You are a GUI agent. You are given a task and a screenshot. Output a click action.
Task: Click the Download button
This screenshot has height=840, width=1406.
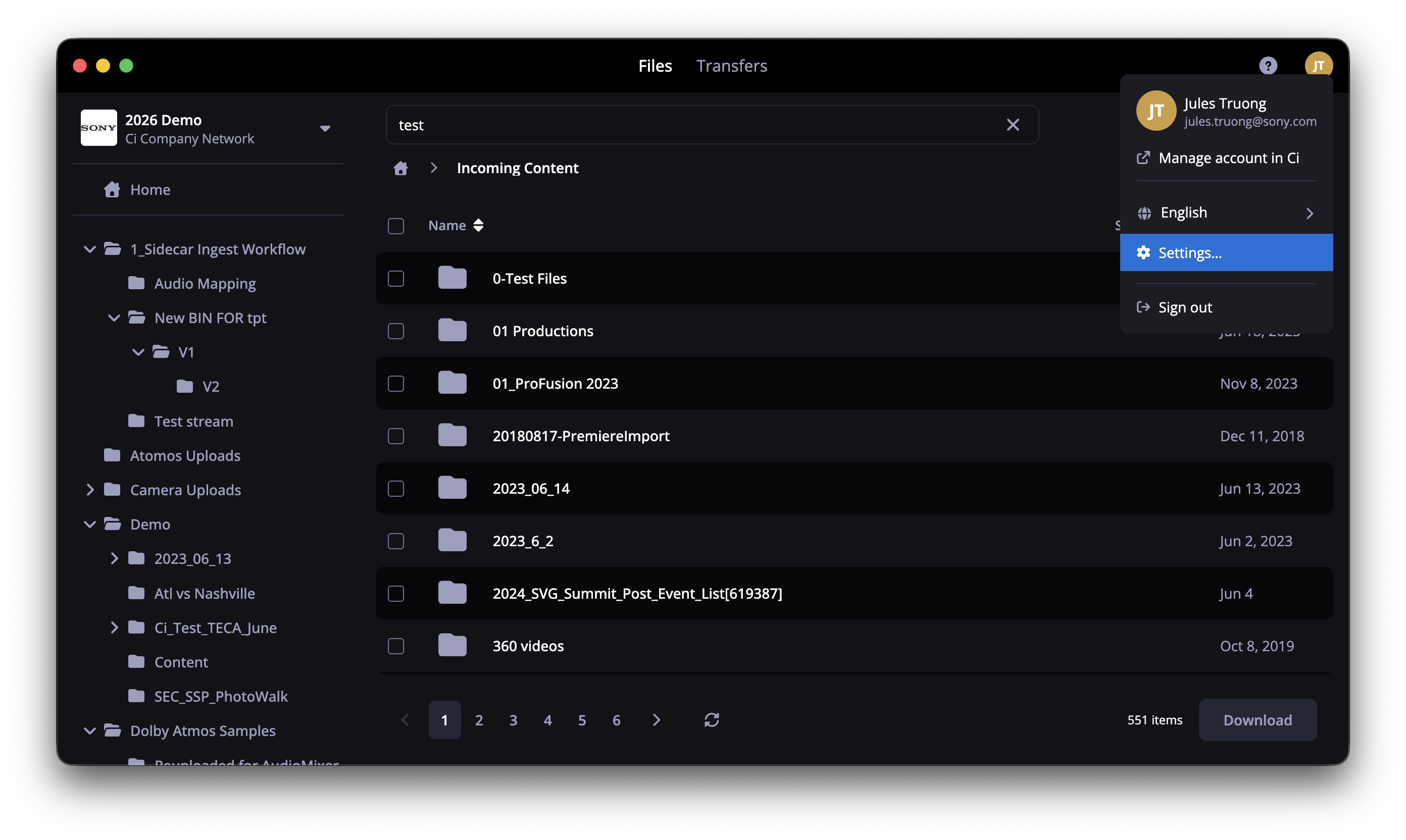click(x=1257, y=719)
